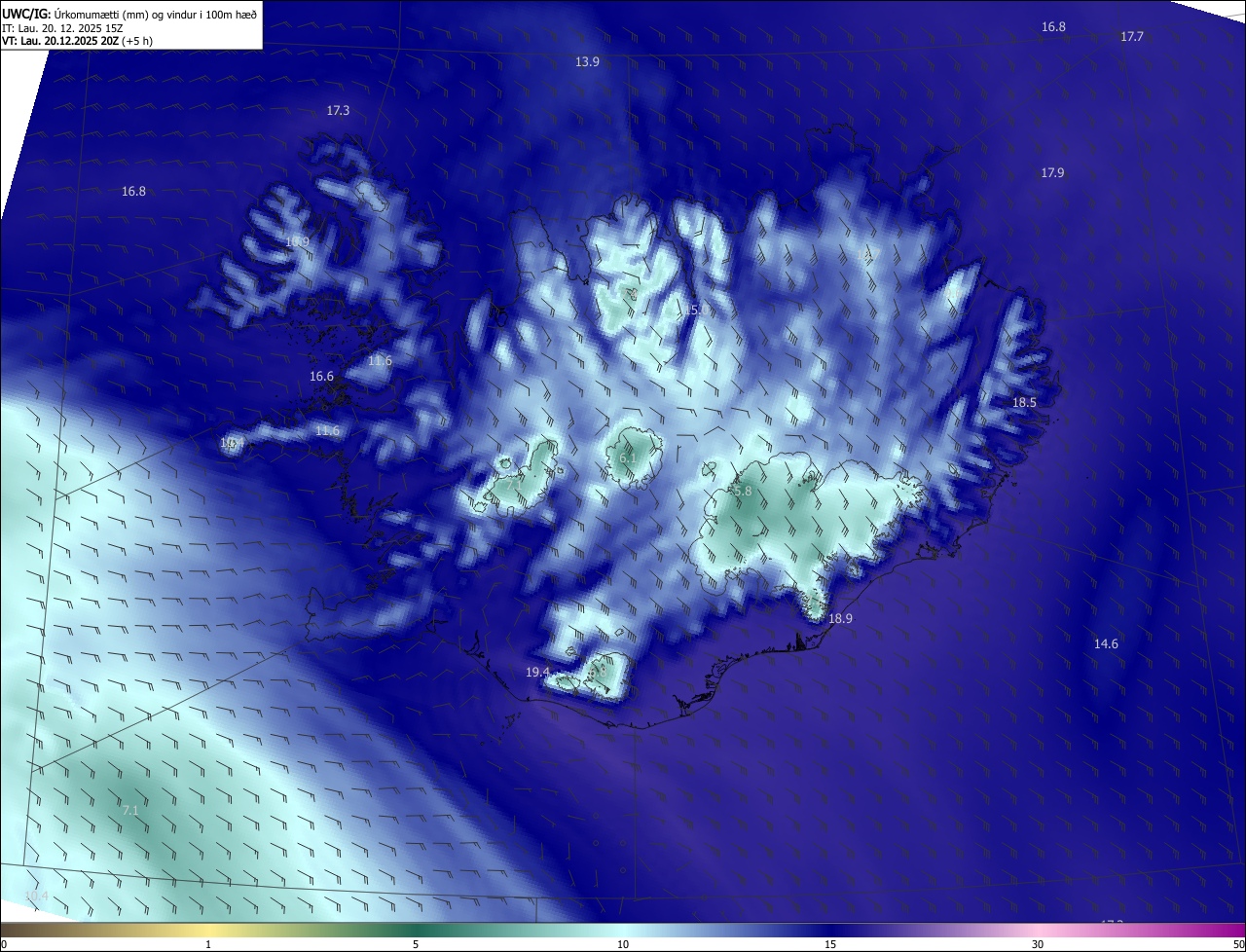Click the 19.4 value near the south coast
This screenshot has height=952, width=1246.
pyautogui.click(x=537, y=673)
